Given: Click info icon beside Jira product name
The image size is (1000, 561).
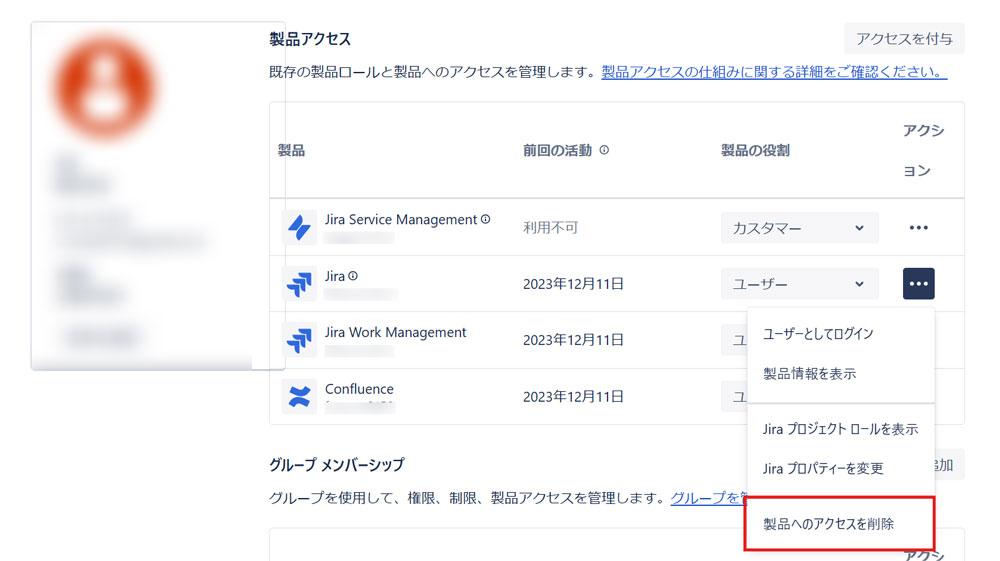Looking at the screenshot, I should (353, 276).
